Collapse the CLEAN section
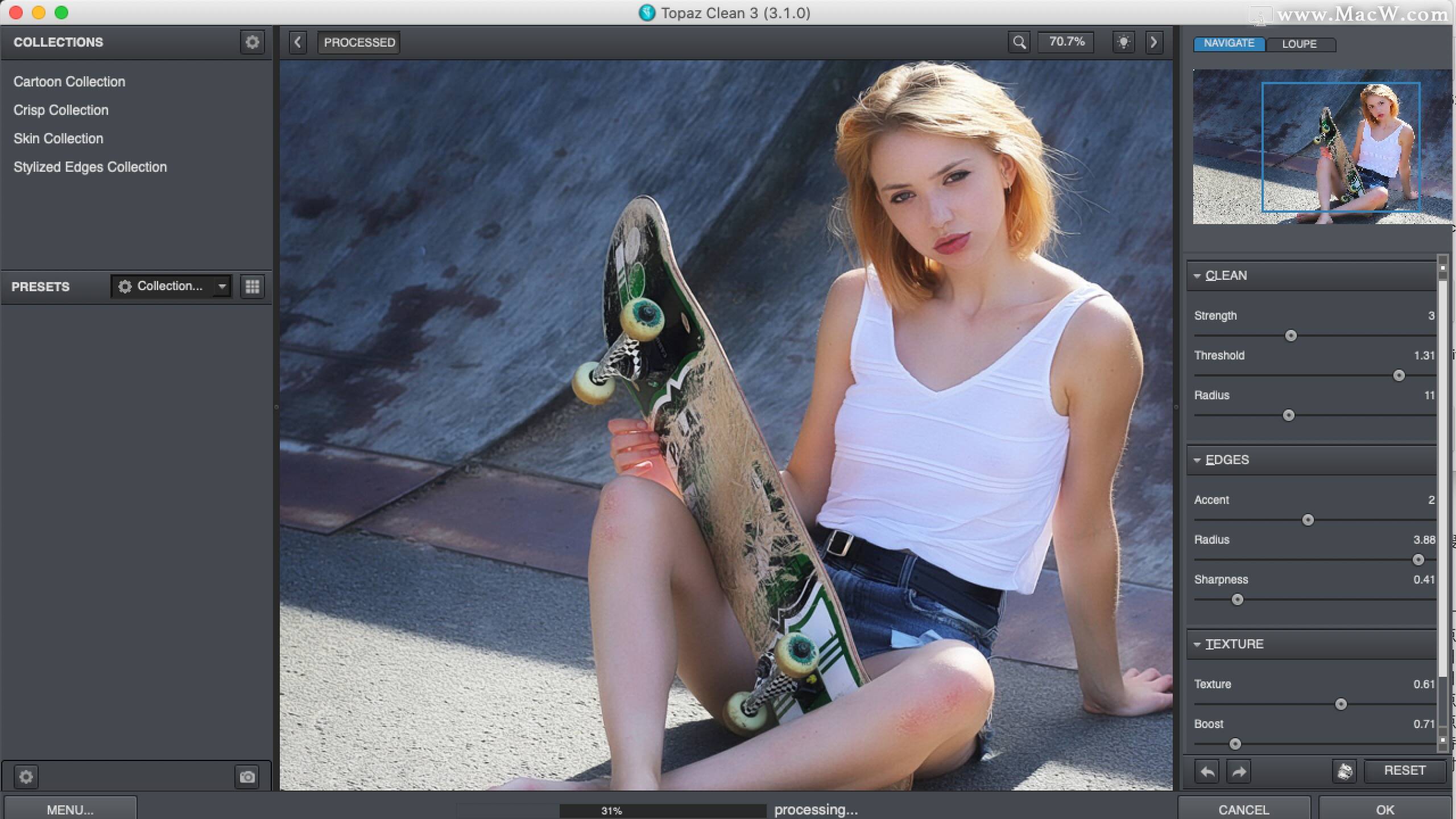 (1197, 276)
